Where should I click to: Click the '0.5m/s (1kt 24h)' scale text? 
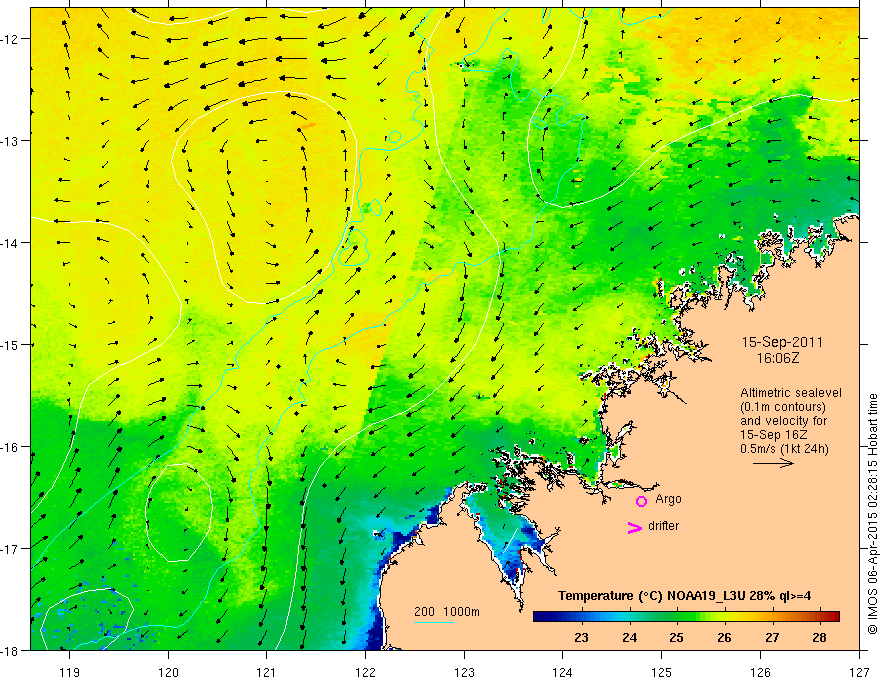pos(784,449)
